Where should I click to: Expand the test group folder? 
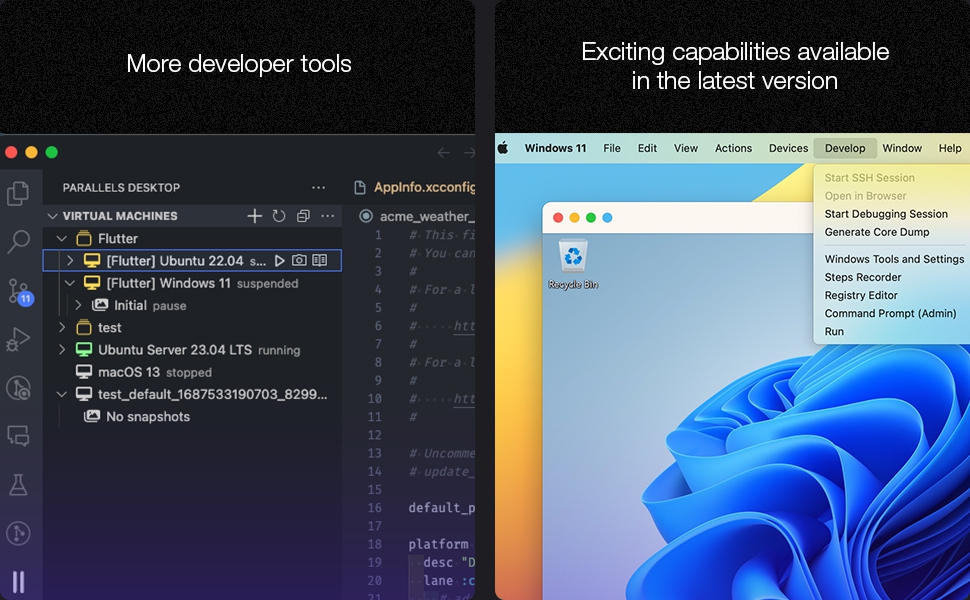pyautogui.click(x=62, y=327)
